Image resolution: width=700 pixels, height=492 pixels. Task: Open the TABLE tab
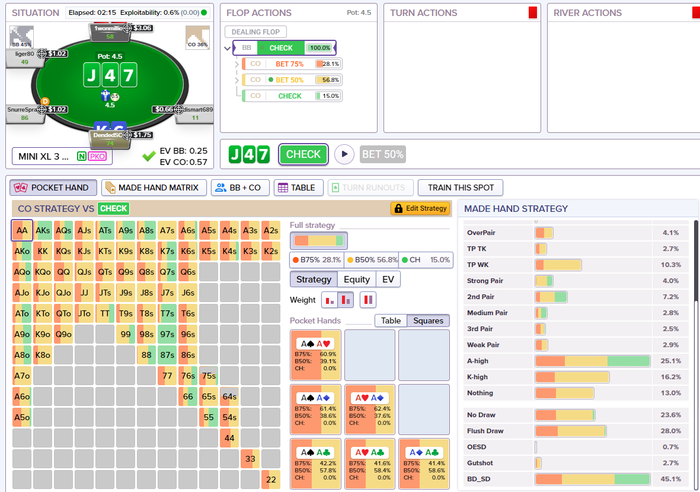click(297, 188)
